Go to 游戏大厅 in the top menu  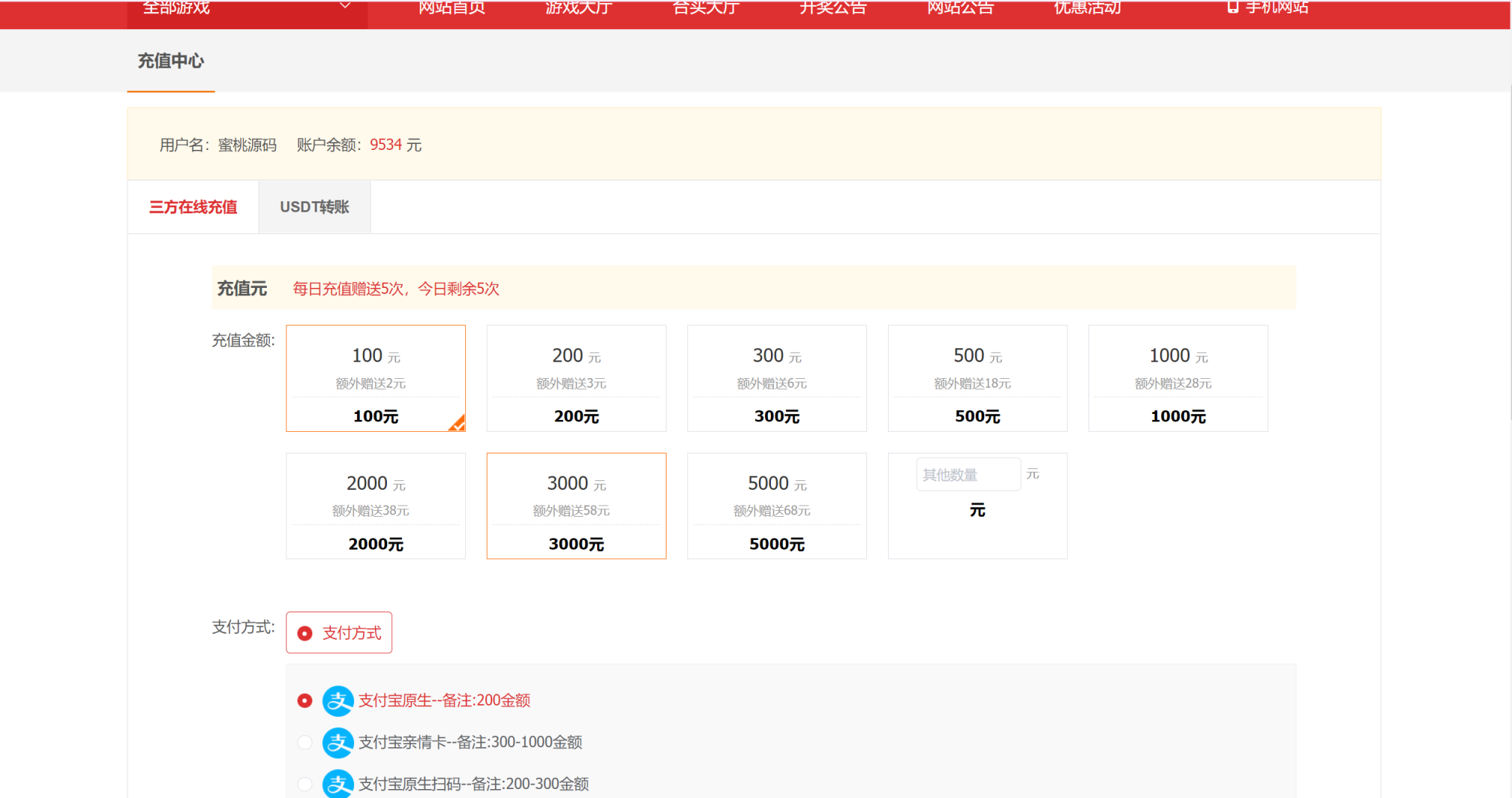579,8
